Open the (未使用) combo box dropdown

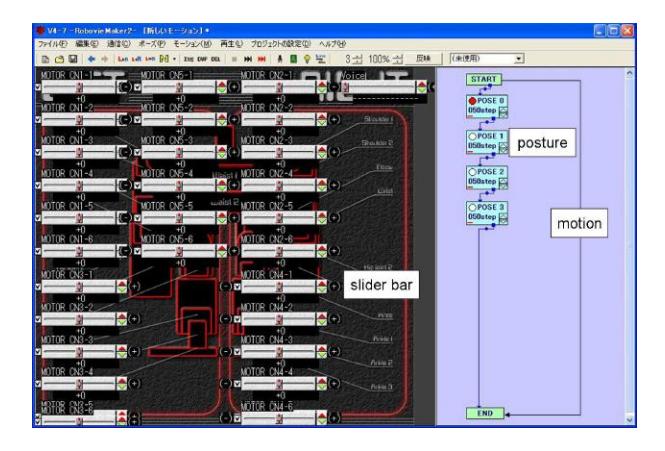[x=519, y=59]
